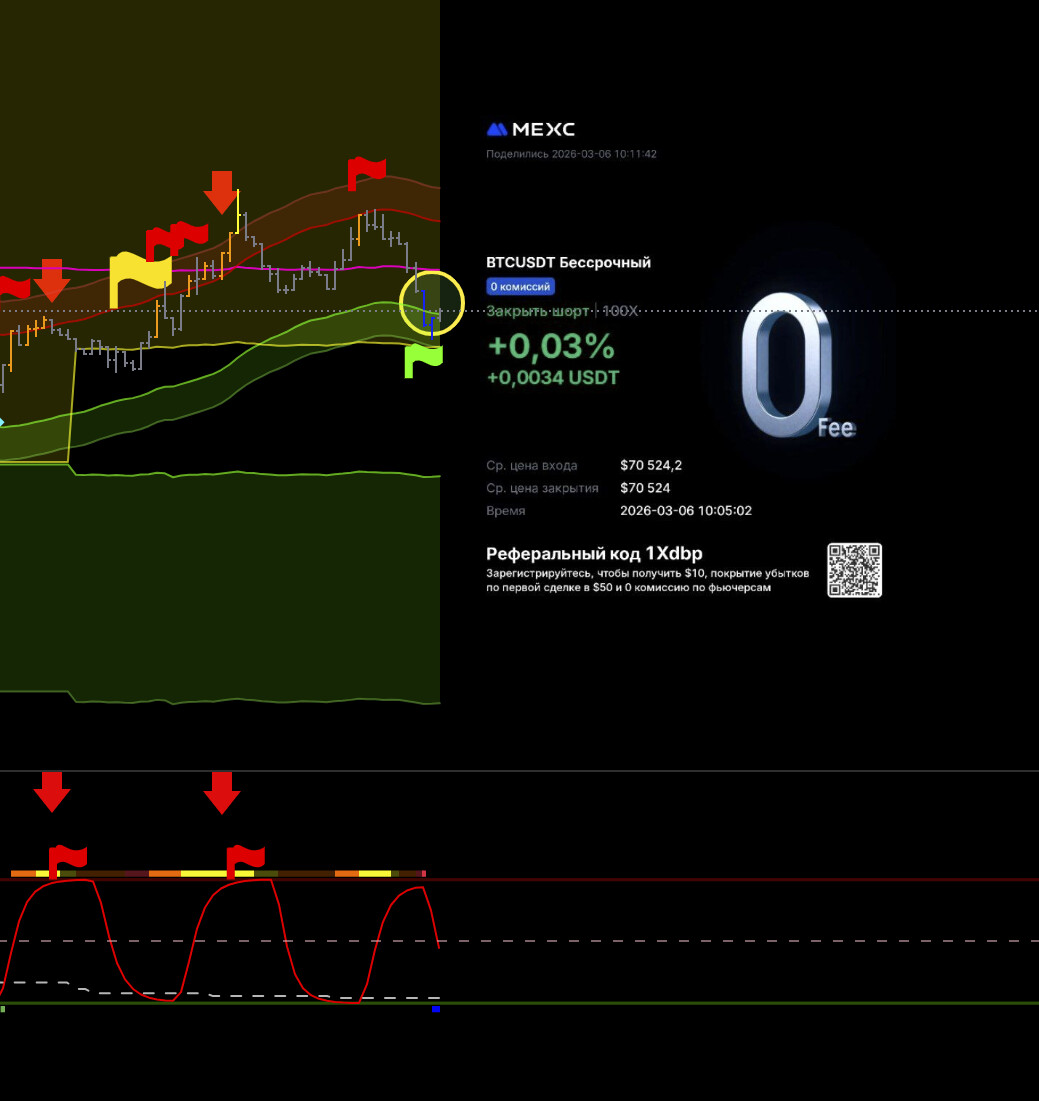The height and width of the screenshot is (1101, 1039).
Task: Click the yellow circle around the latest candle
Action: pyautogui.click(x=432, y=302)
